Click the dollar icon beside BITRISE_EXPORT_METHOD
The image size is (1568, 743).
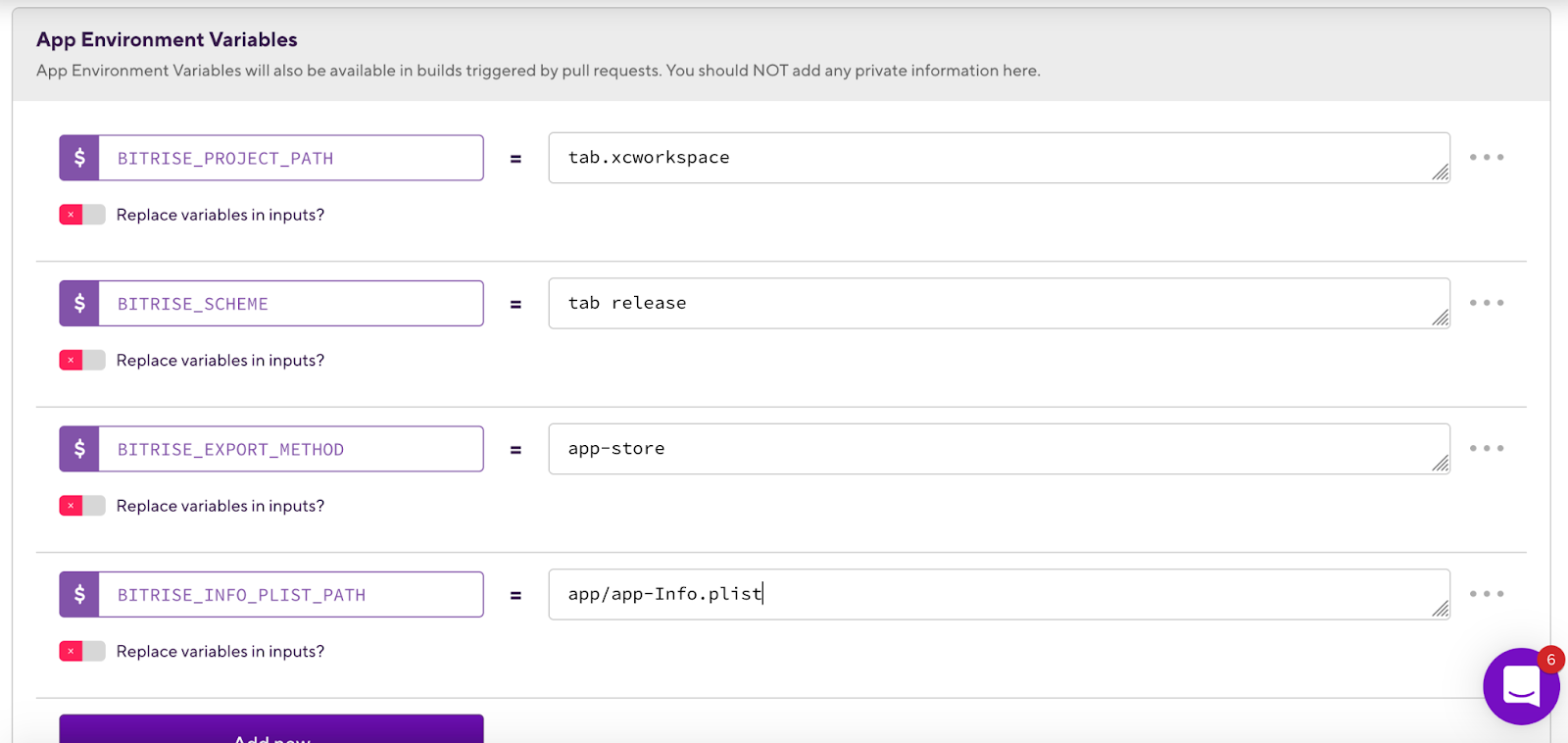(x=79, y=449)
